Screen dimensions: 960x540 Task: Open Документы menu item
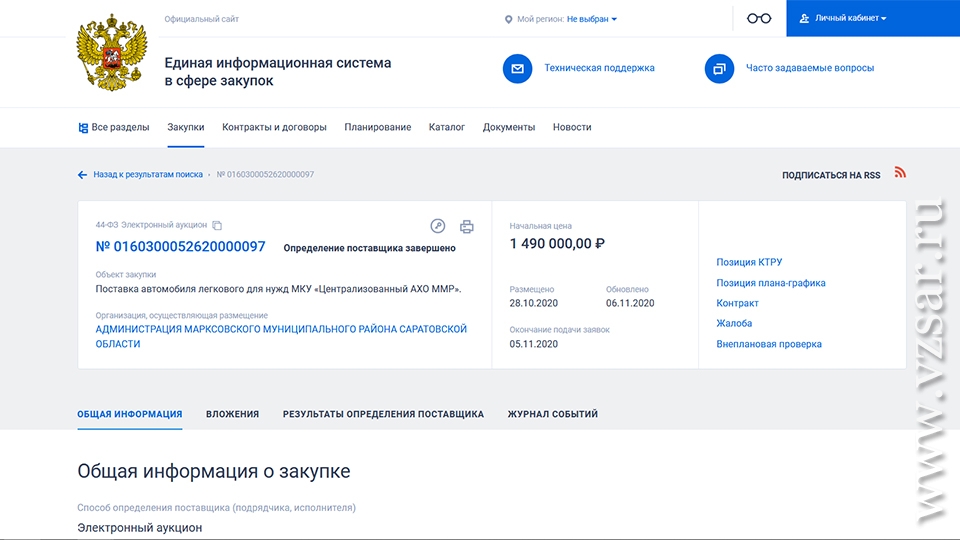tap(509, 127)
